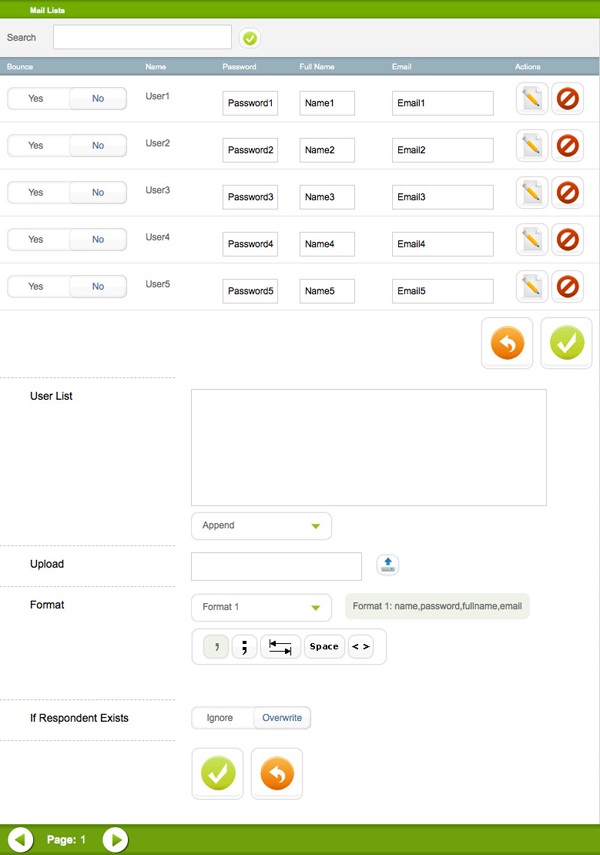Image resolution: width=600 pixels, height=855 pixels.
Task: Click the pencil edit icon for User4
Action: point(532,240)
